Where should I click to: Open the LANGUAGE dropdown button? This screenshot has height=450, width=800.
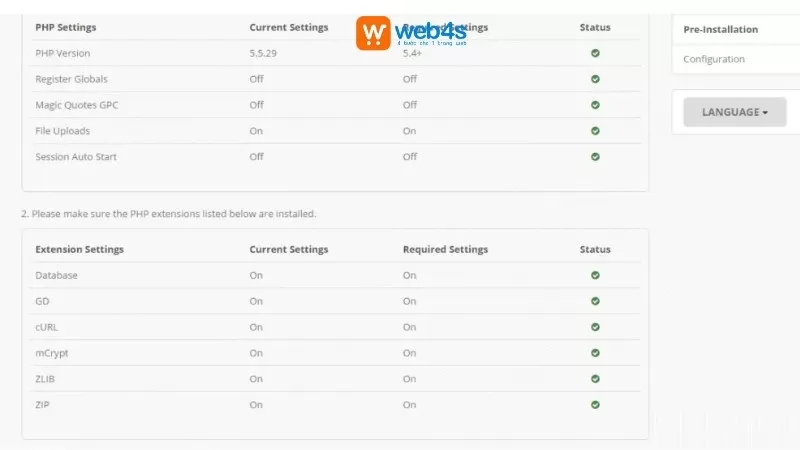click(x=735, y=112)
